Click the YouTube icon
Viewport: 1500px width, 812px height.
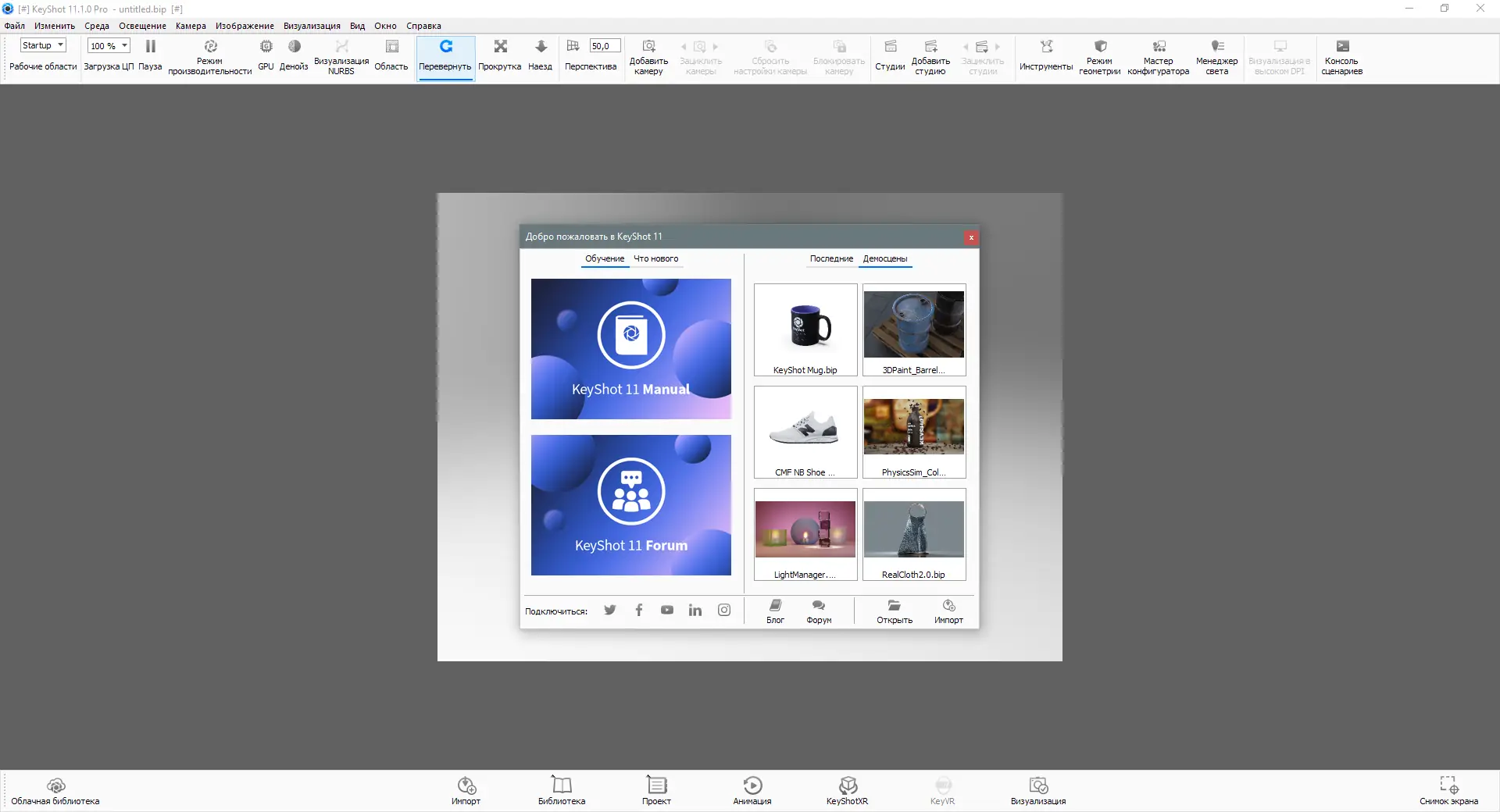tap(667, 610)
